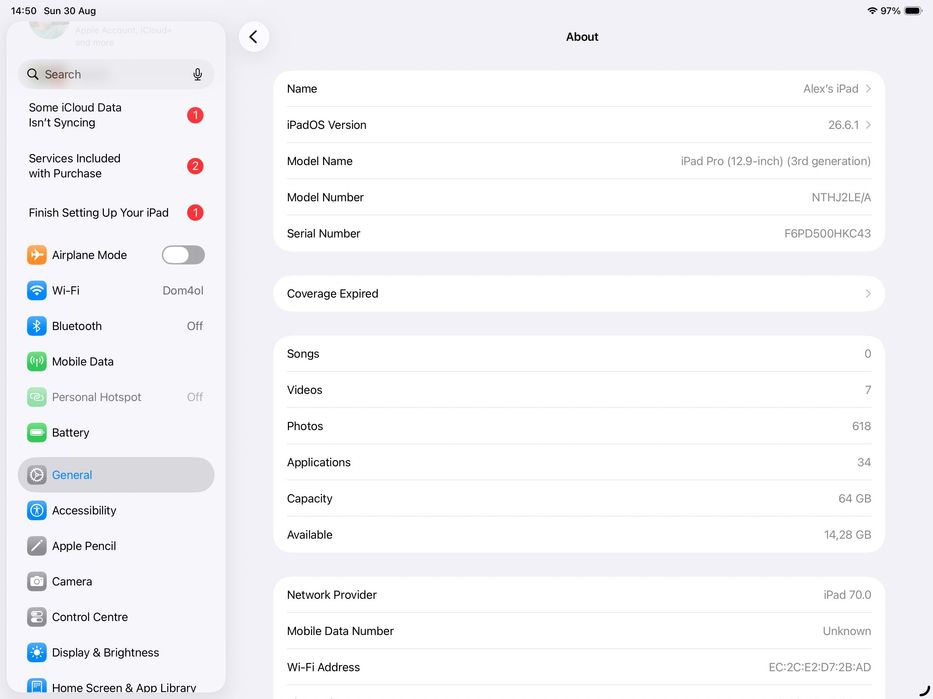Tap the version value 26.6.1
This screenshot has height=699, width=933.
click(x=843, y=125)
